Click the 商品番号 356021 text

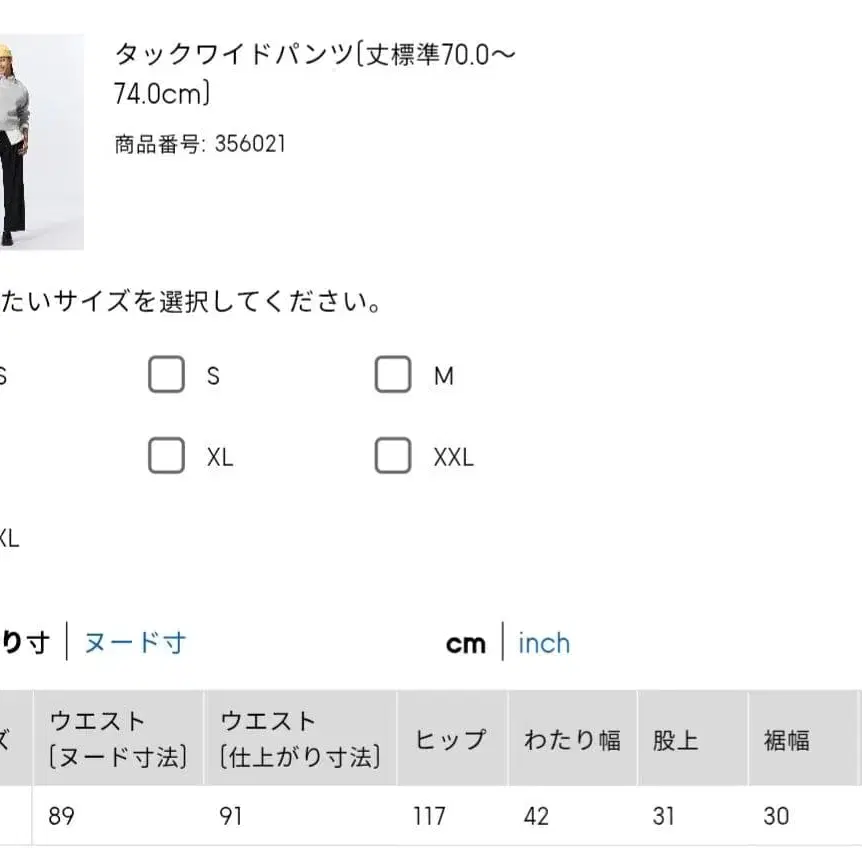point(196,143)
